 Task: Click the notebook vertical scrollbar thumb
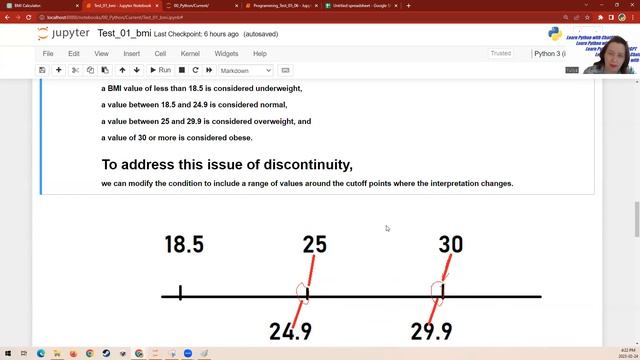pos(637,219)
